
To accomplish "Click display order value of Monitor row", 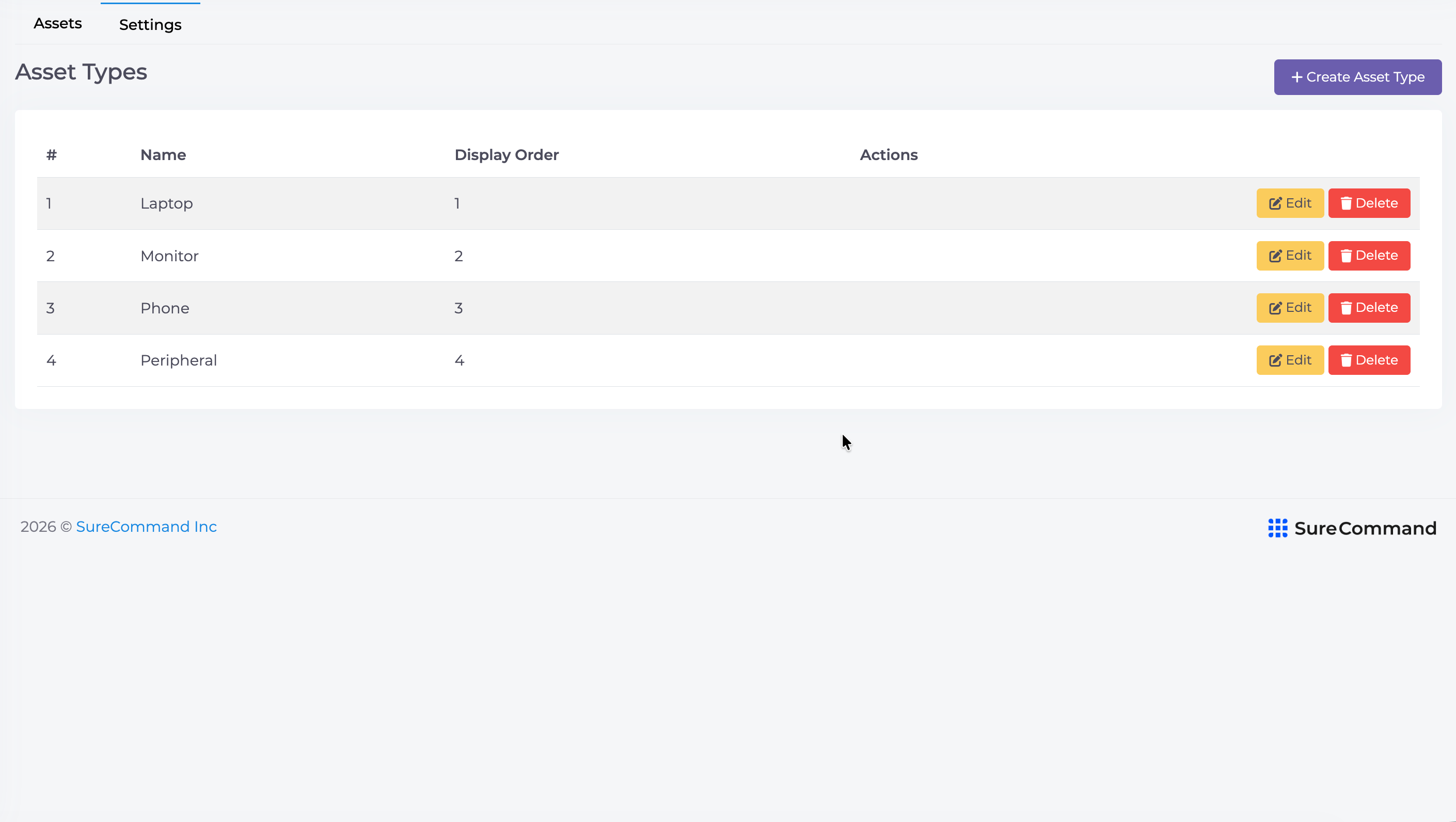I will (458, 256).
